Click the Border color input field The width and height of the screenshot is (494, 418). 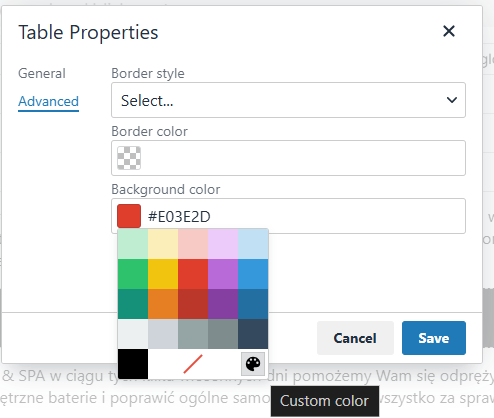[288, 158]
